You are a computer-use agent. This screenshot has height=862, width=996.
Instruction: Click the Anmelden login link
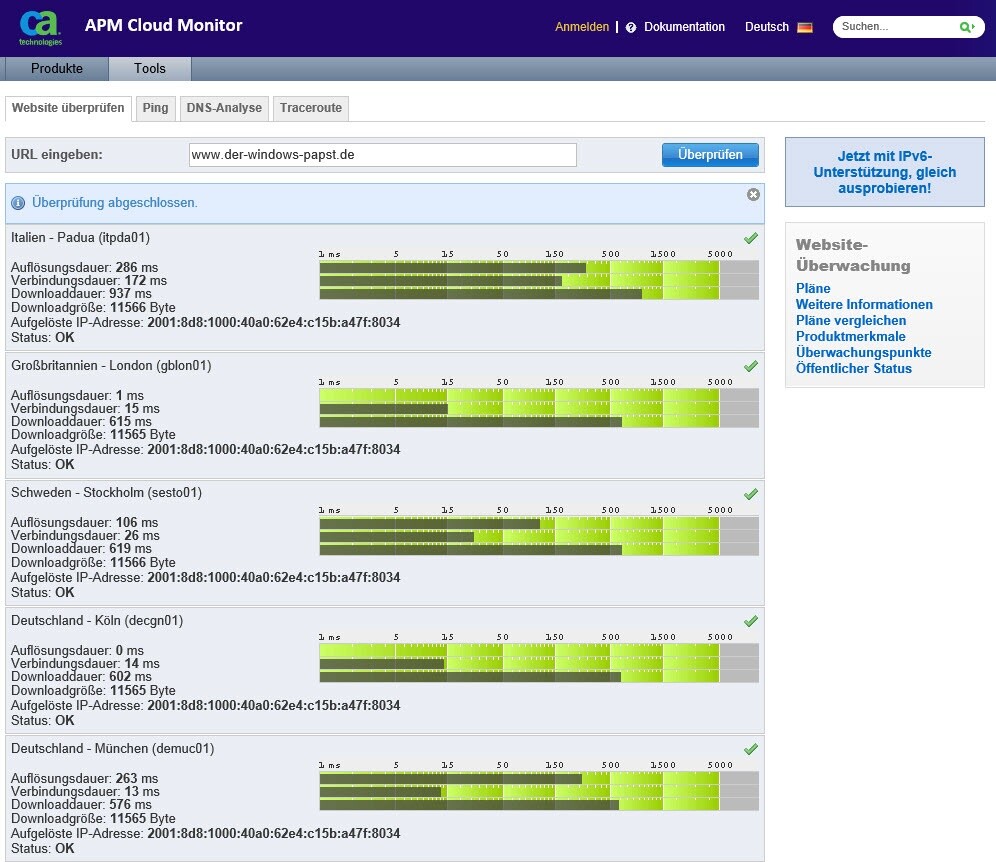pos(582,28)
